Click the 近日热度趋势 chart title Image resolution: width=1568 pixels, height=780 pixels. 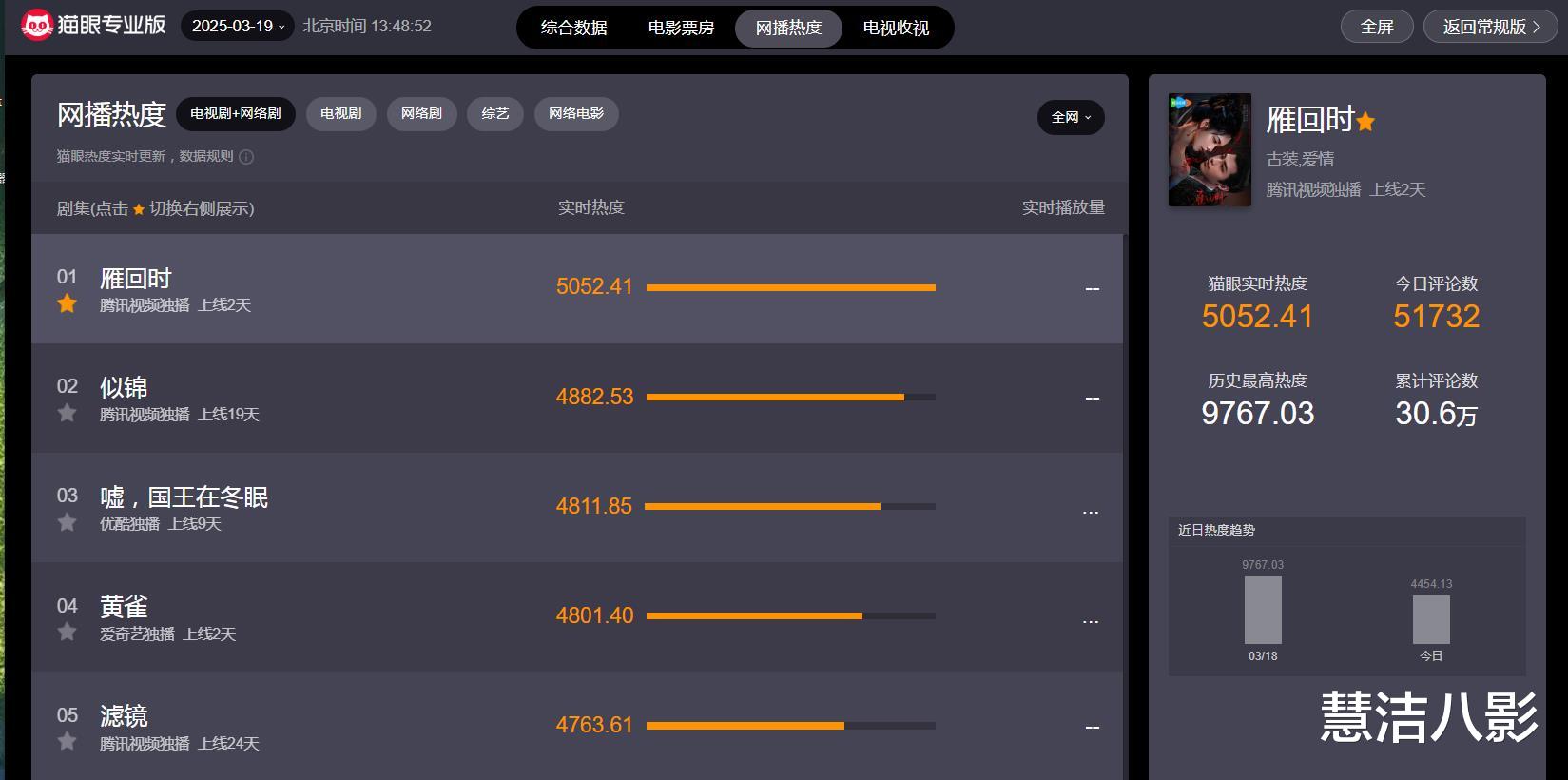point(1216,530)
